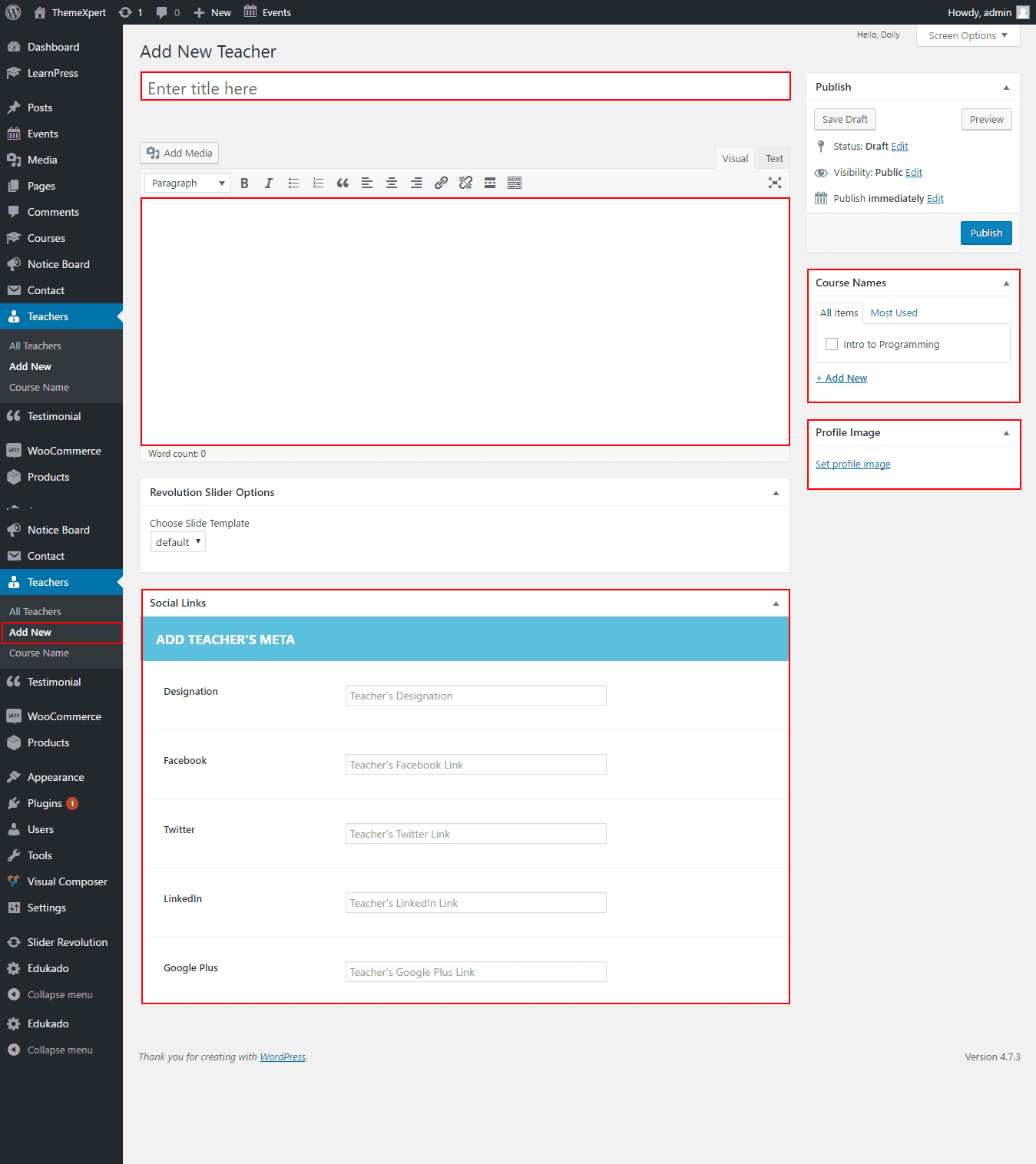Image resolution: width=1036 pixels, height=1164 pixels.
Task: Click the bulleted list icon
Action: tap(293, 184)
